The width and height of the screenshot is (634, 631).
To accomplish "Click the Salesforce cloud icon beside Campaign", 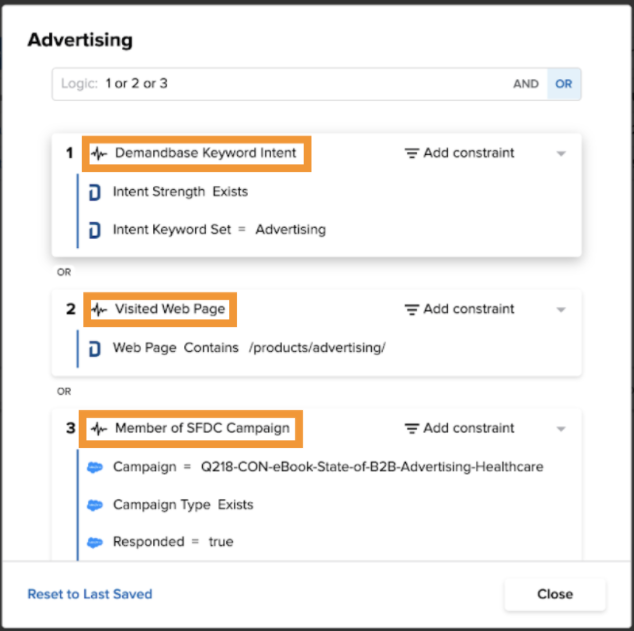I will (95, 467).
